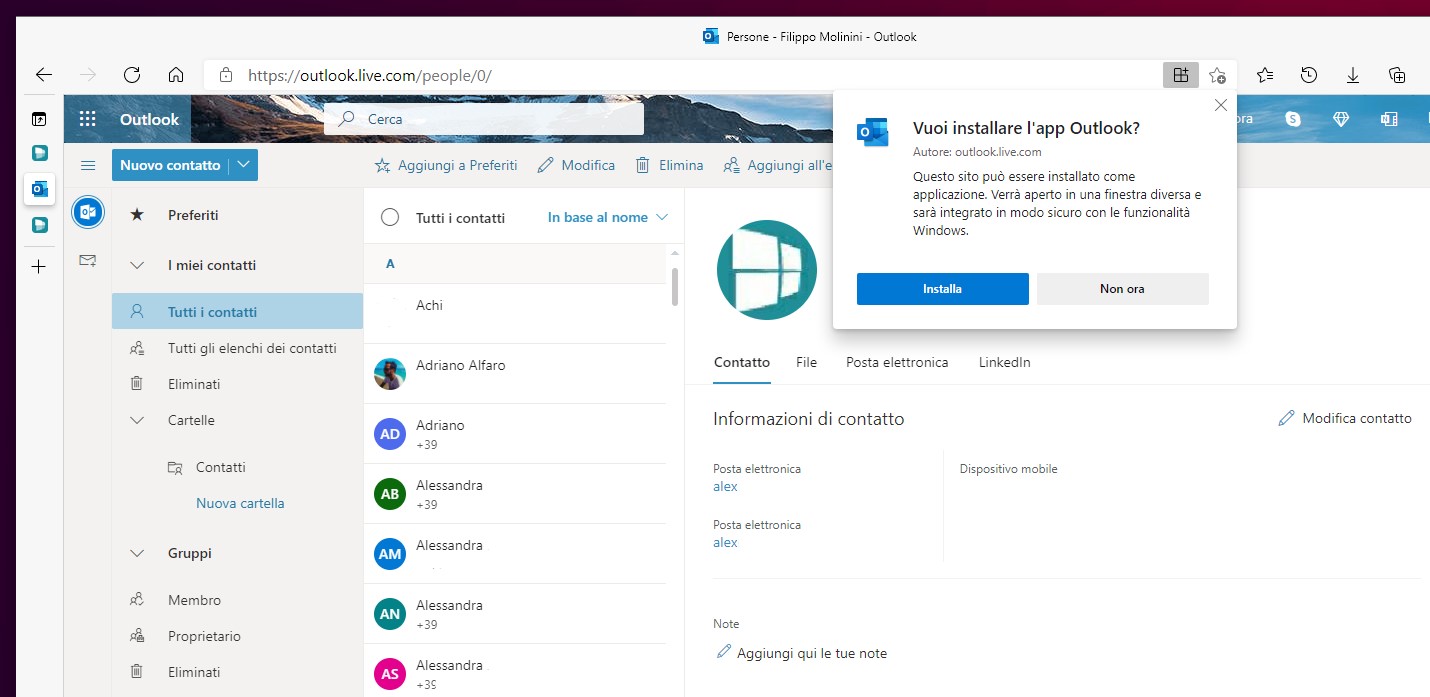Select Tutti i contatti in sidebar
1430x697 pixels.
[x=237, y=311]
